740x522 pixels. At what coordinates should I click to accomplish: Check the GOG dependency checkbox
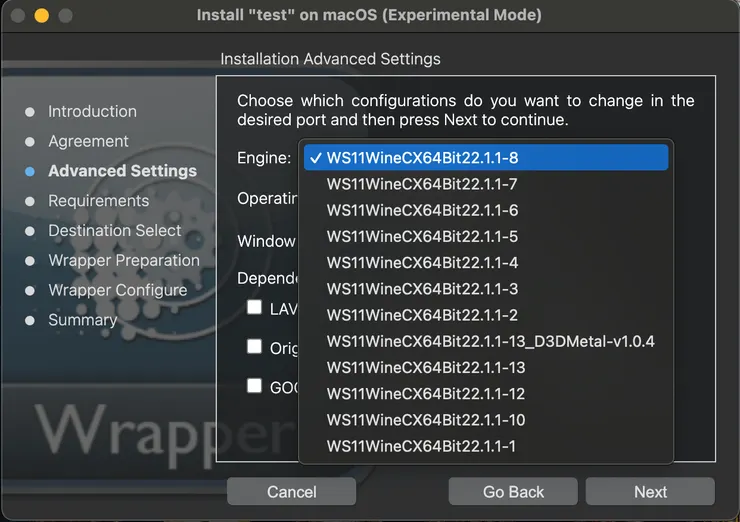tap(255, 386)
